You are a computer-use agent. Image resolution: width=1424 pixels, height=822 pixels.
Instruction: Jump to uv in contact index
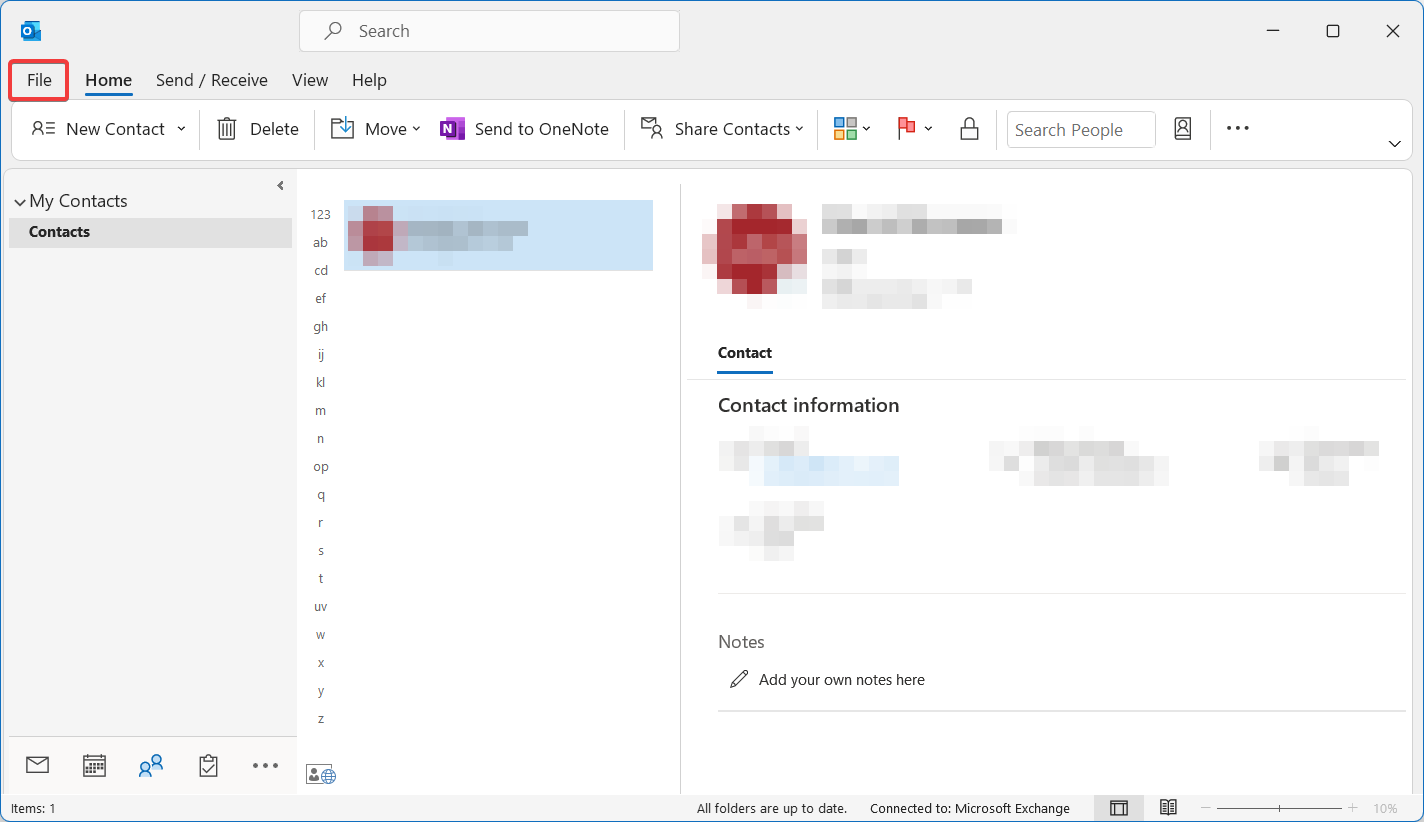[x=320, y=607]
